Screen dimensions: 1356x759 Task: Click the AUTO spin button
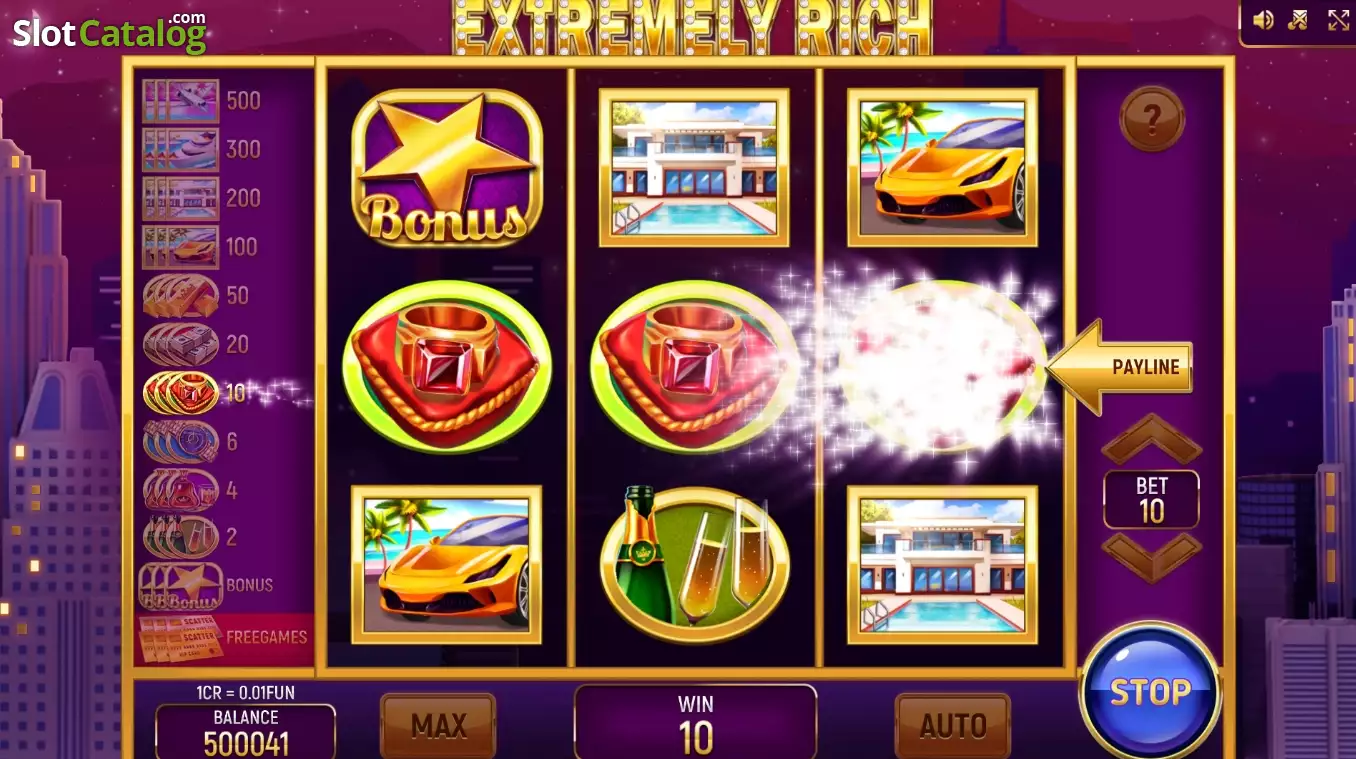tap(952, 725)
